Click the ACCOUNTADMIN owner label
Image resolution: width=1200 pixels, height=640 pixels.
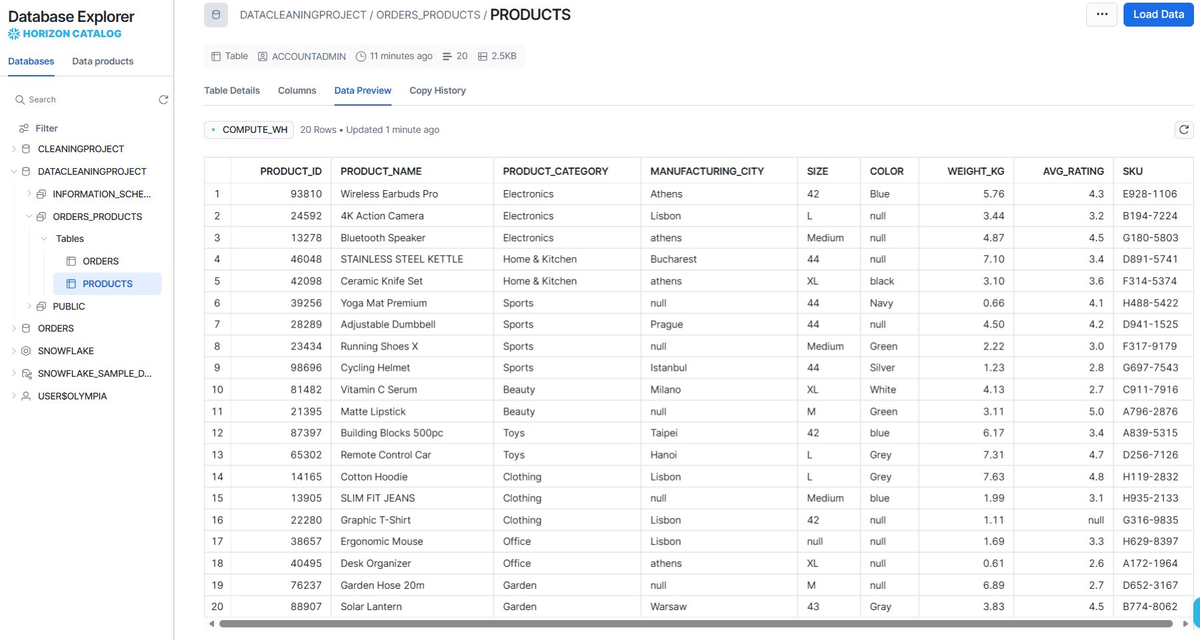[309, 56]
